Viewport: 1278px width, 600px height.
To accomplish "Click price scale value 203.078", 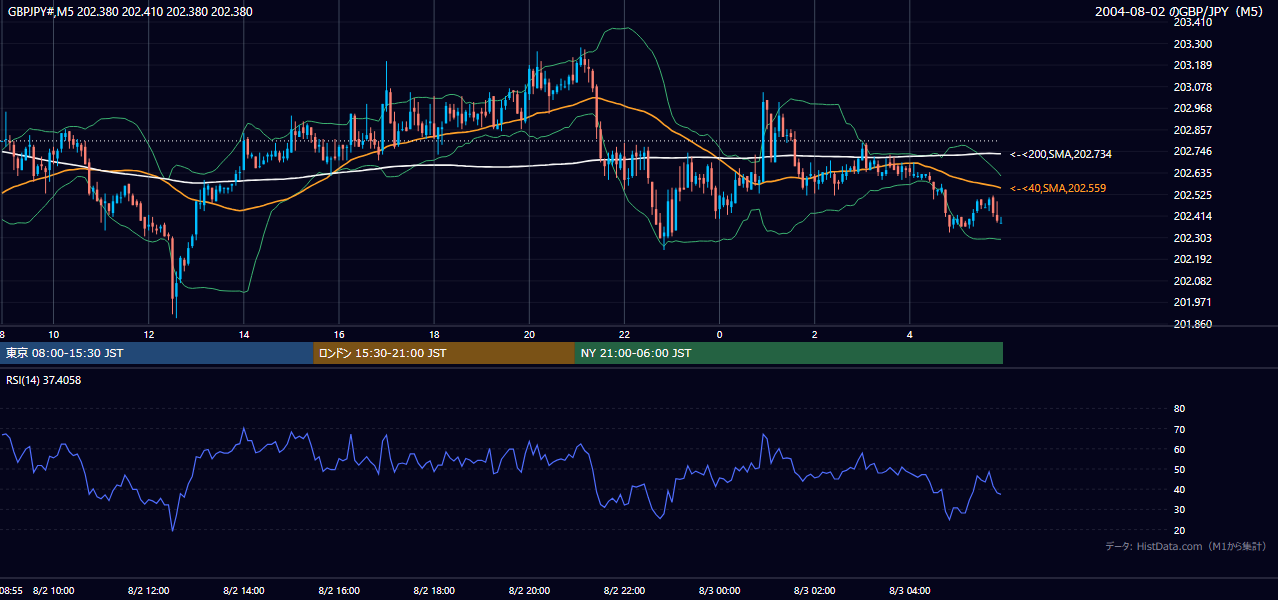I will tap(1192, 87).
